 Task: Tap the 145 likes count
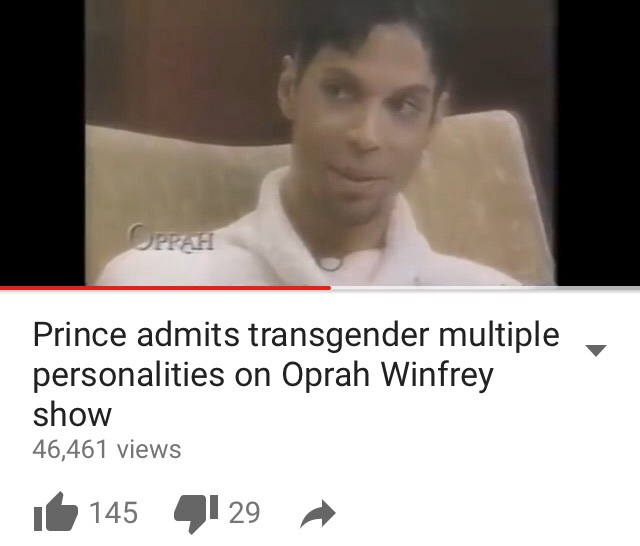113,513
